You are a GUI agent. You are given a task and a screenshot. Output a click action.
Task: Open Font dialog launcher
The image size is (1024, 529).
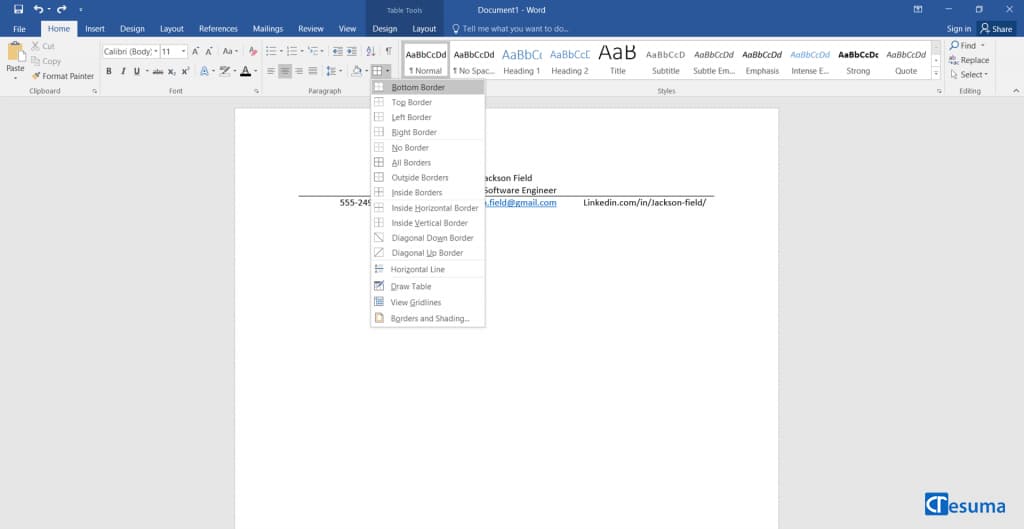256,91
